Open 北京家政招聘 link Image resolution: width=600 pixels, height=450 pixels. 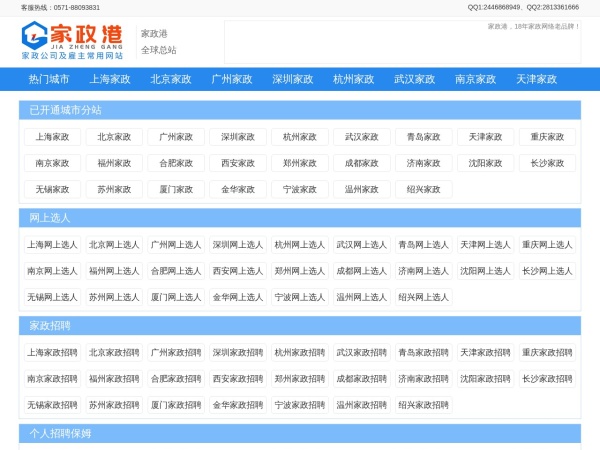pyautogui.click(x=114, y=353)
